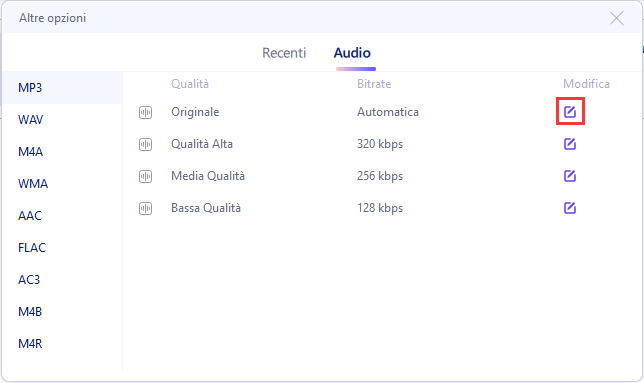Edit the Media Qualità preset
The image size is (644, 383).
point(570,176)
